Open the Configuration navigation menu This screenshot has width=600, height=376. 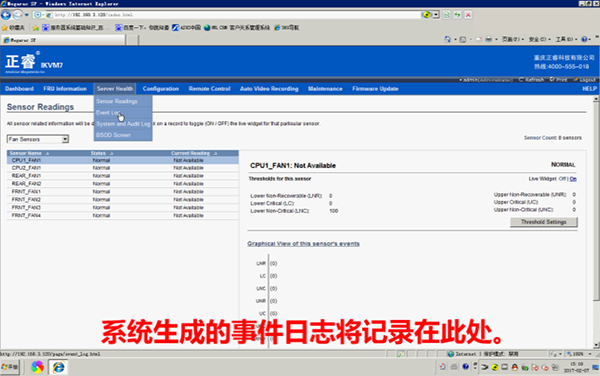coord(161,89)
